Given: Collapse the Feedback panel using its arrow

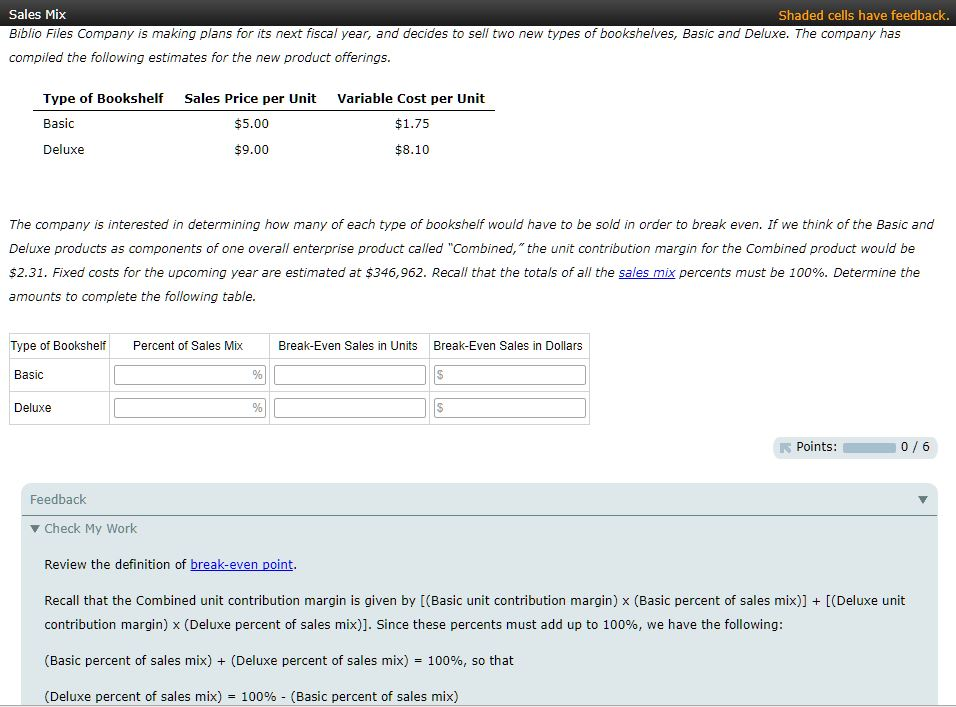Looking at the screenshot, I should click(922, 500).
